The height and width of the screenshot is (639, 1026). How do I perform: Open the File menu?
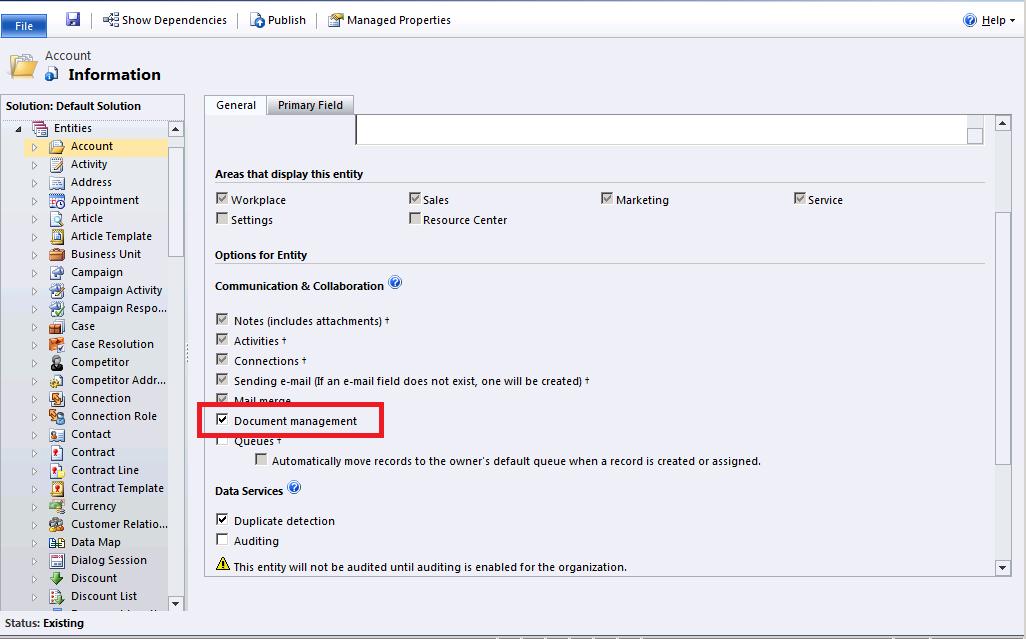(24, 25)
